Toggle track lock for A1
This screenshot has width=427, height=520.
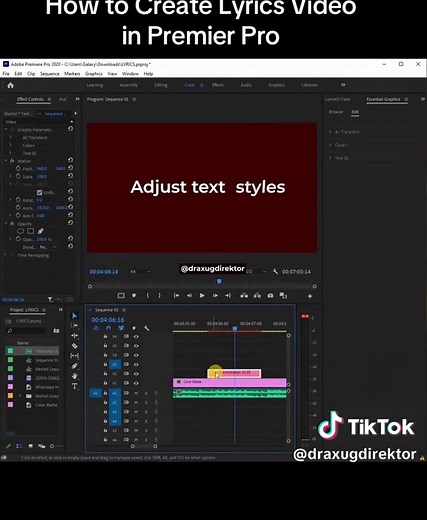105,393
